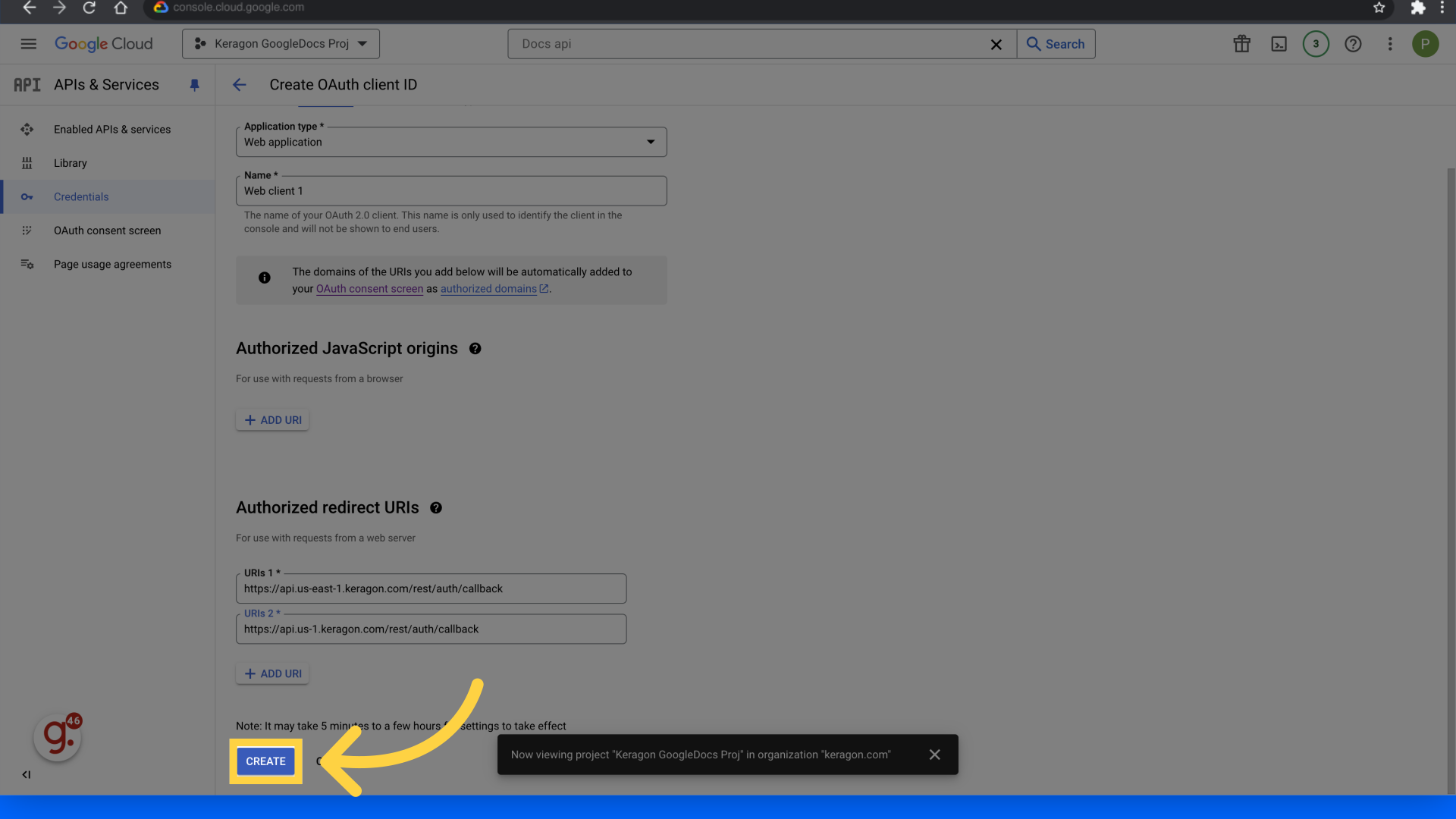
Task: Click the Name field Web client 1
Action: tap(451, 191)
